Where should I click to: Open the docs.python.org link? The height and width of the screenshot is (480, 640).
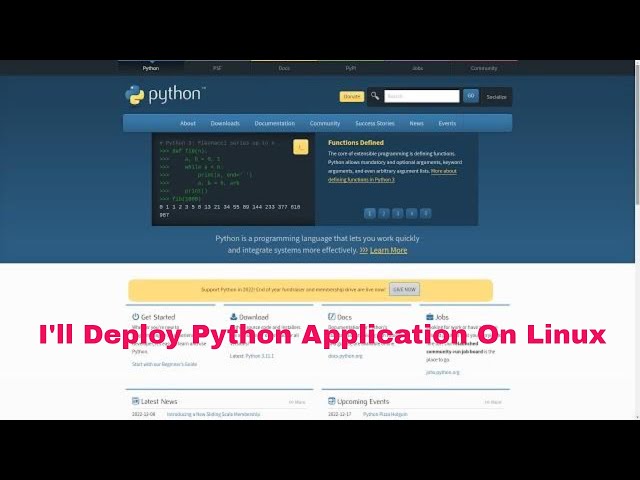pyautogui.click(x=345, y=356)
